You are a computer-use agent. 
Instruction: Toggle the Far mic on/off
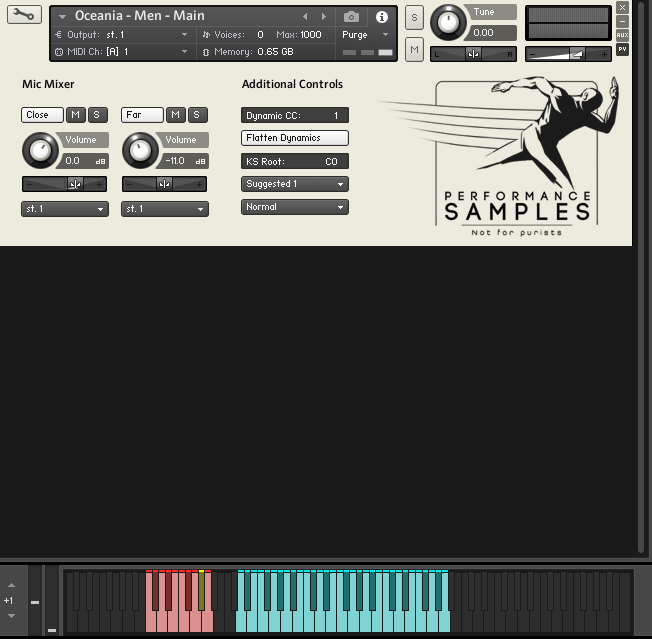pos(142,115)
